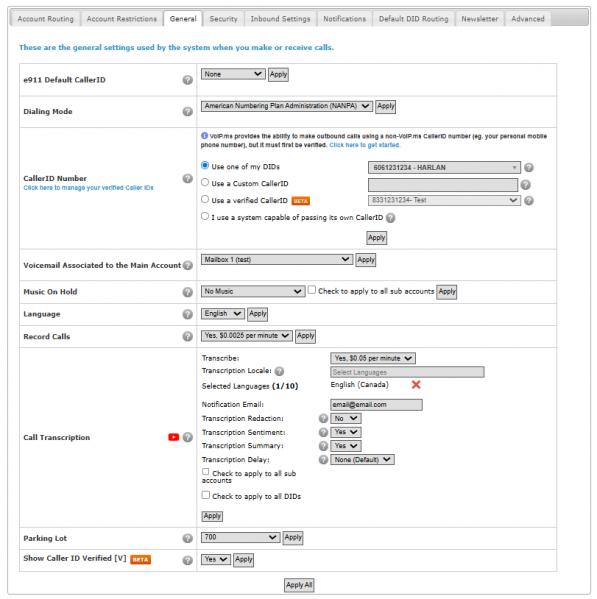Click the help icon next to Parking Lot
This screenshot has height=599, width=597.
[188, 538]
